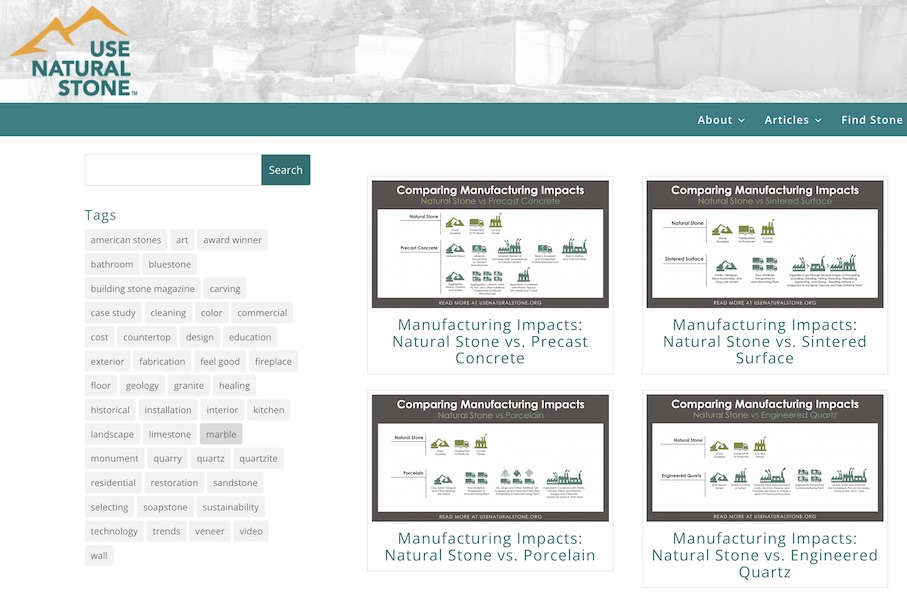The image size is (907, 597).
Task: Read article title Natural Stone vs. Precast Concrete
Action: click(x=490, y=341)
